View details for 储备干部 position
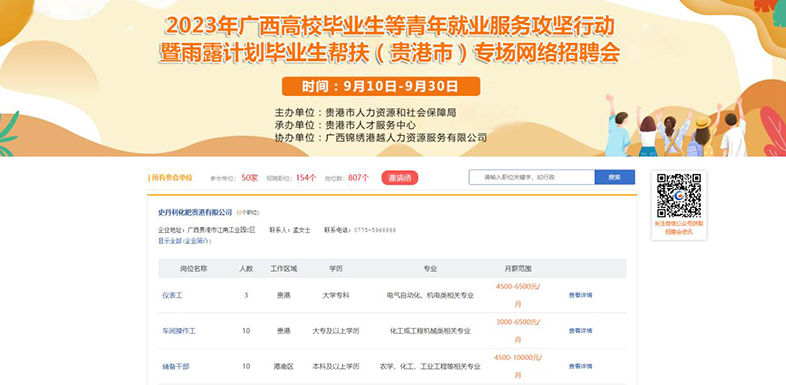 580,366
